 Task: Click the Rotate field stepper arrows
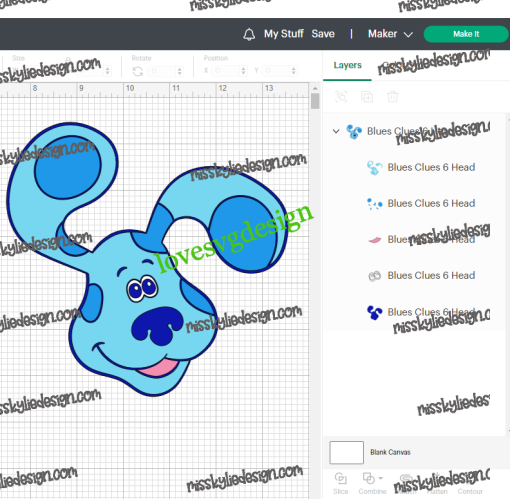tap(180, 71)
